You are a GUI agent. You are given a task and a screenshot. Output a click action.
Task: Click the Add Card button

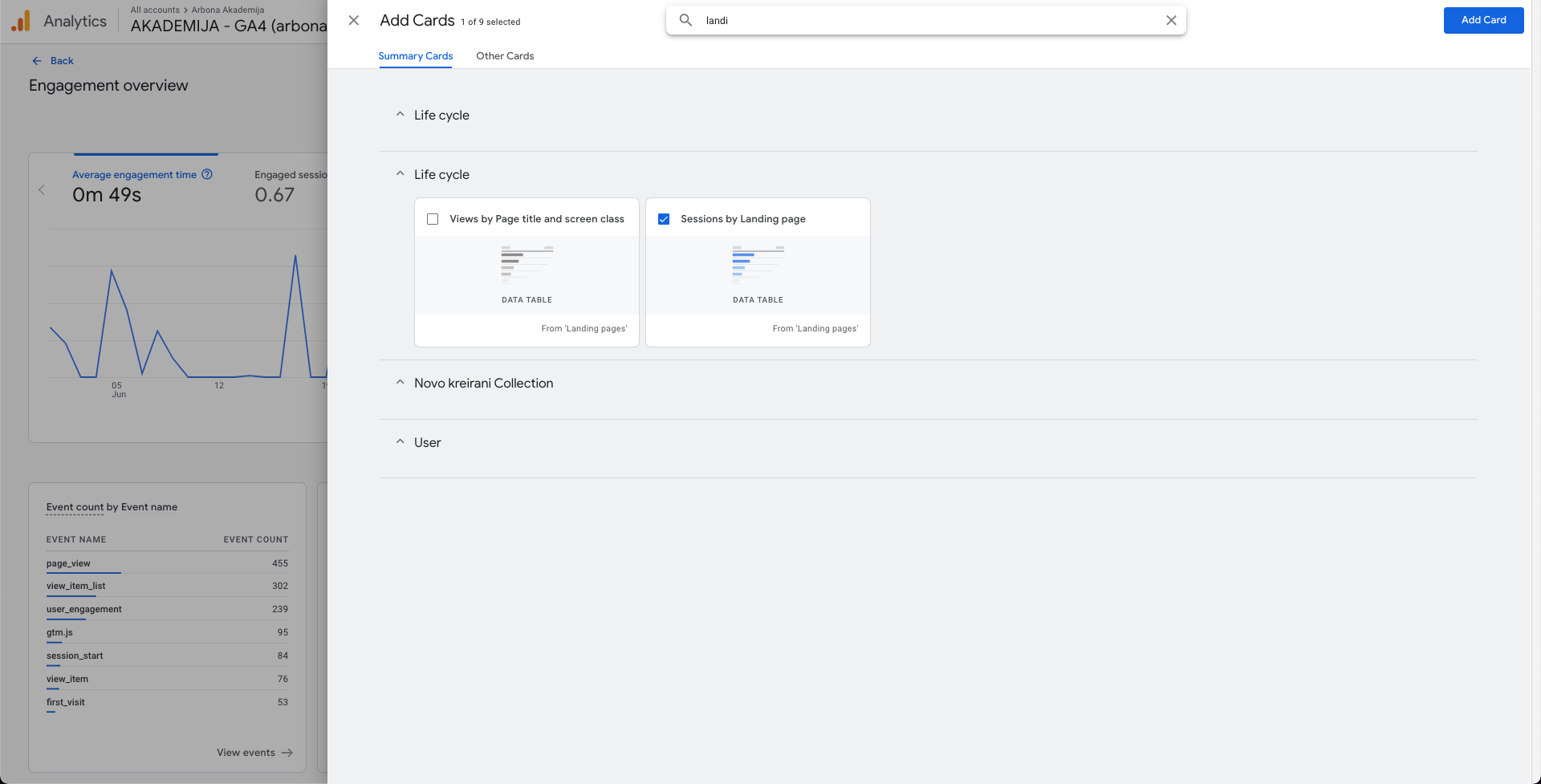click(1483, 20)
